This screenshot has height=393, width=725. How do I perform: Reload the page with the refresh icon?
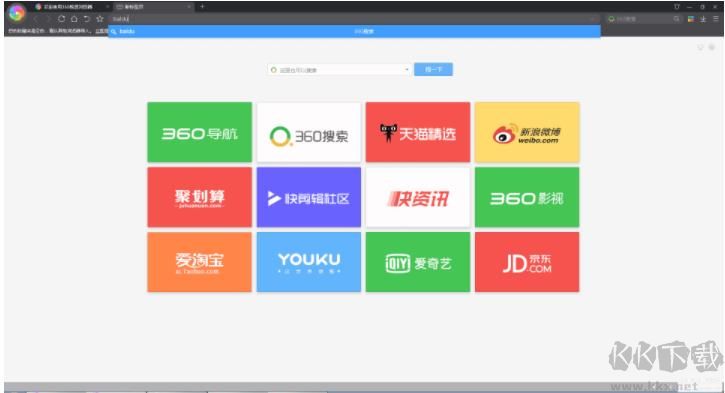pos(61,19)
